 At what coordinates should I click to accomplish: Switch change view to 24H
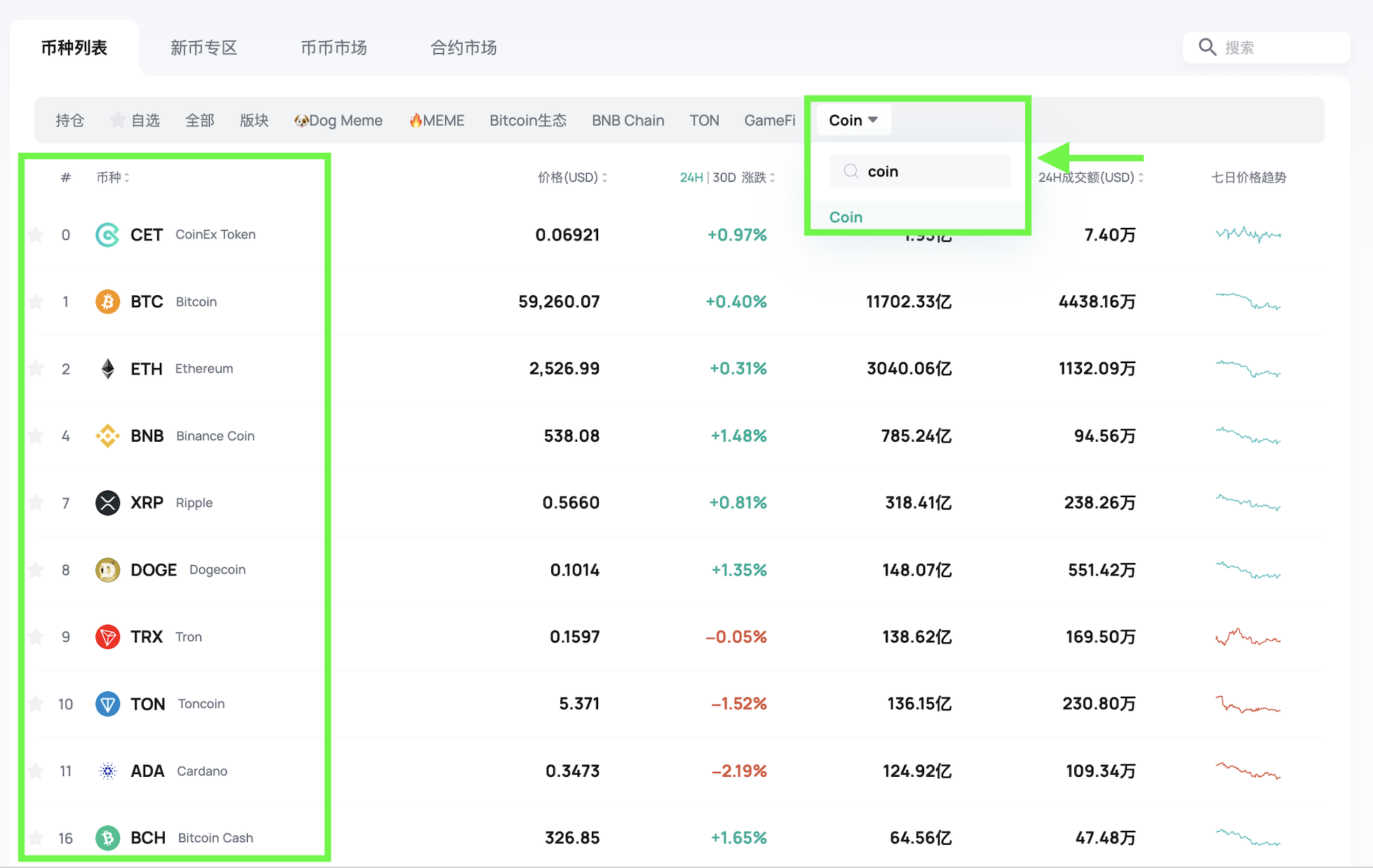pyautogui.click(x=691, y=177)
